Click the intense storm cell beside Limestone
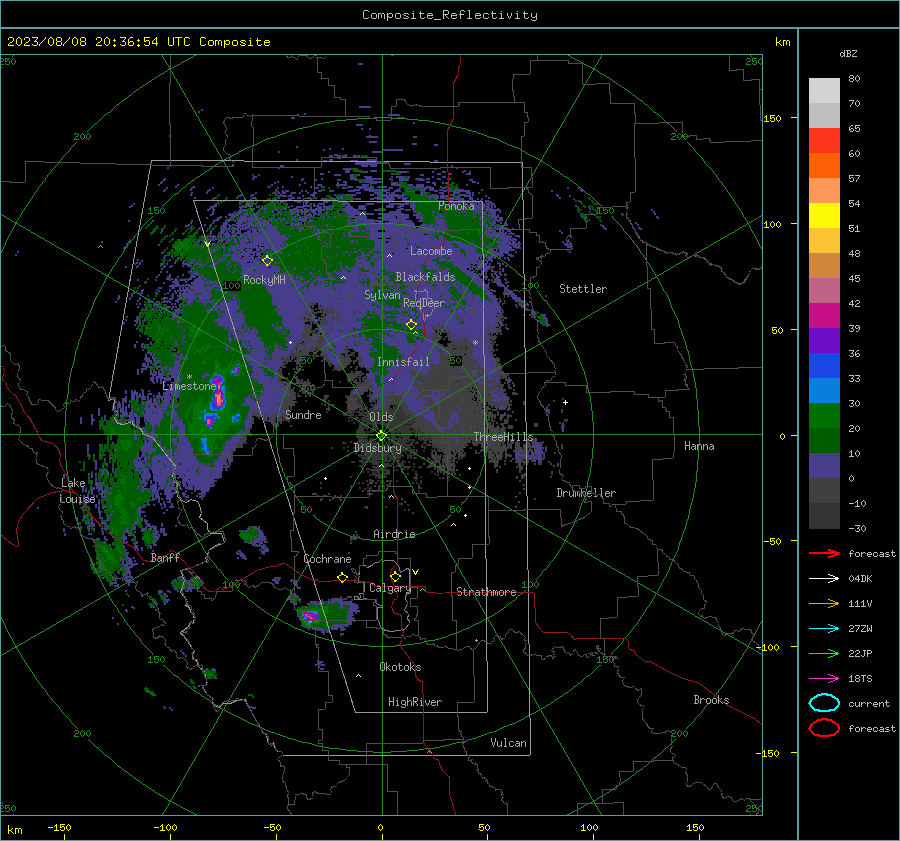Viewport: 900px width, 841px height. pyautogui.click(x=217, y=396)
